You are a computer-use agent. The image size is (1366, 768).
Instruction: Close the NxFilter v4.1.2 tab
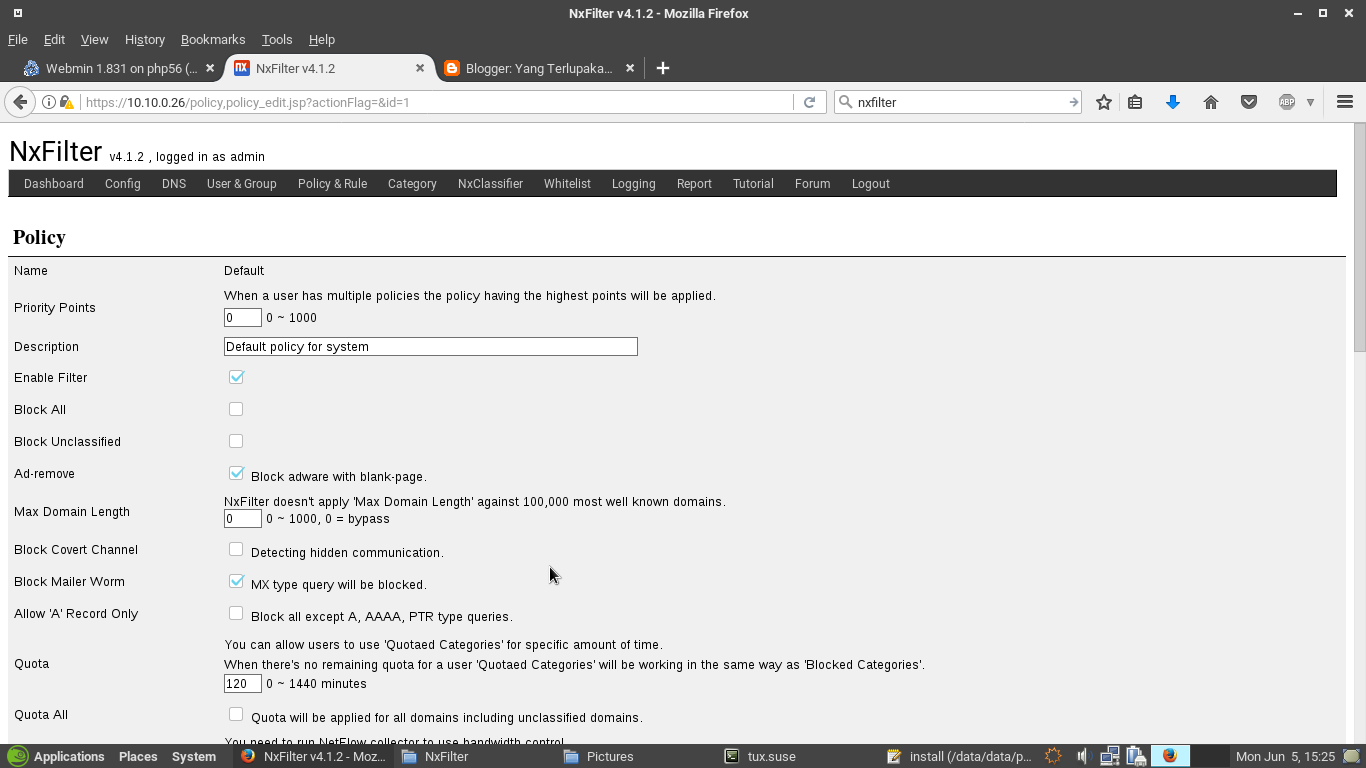point(420,68)
